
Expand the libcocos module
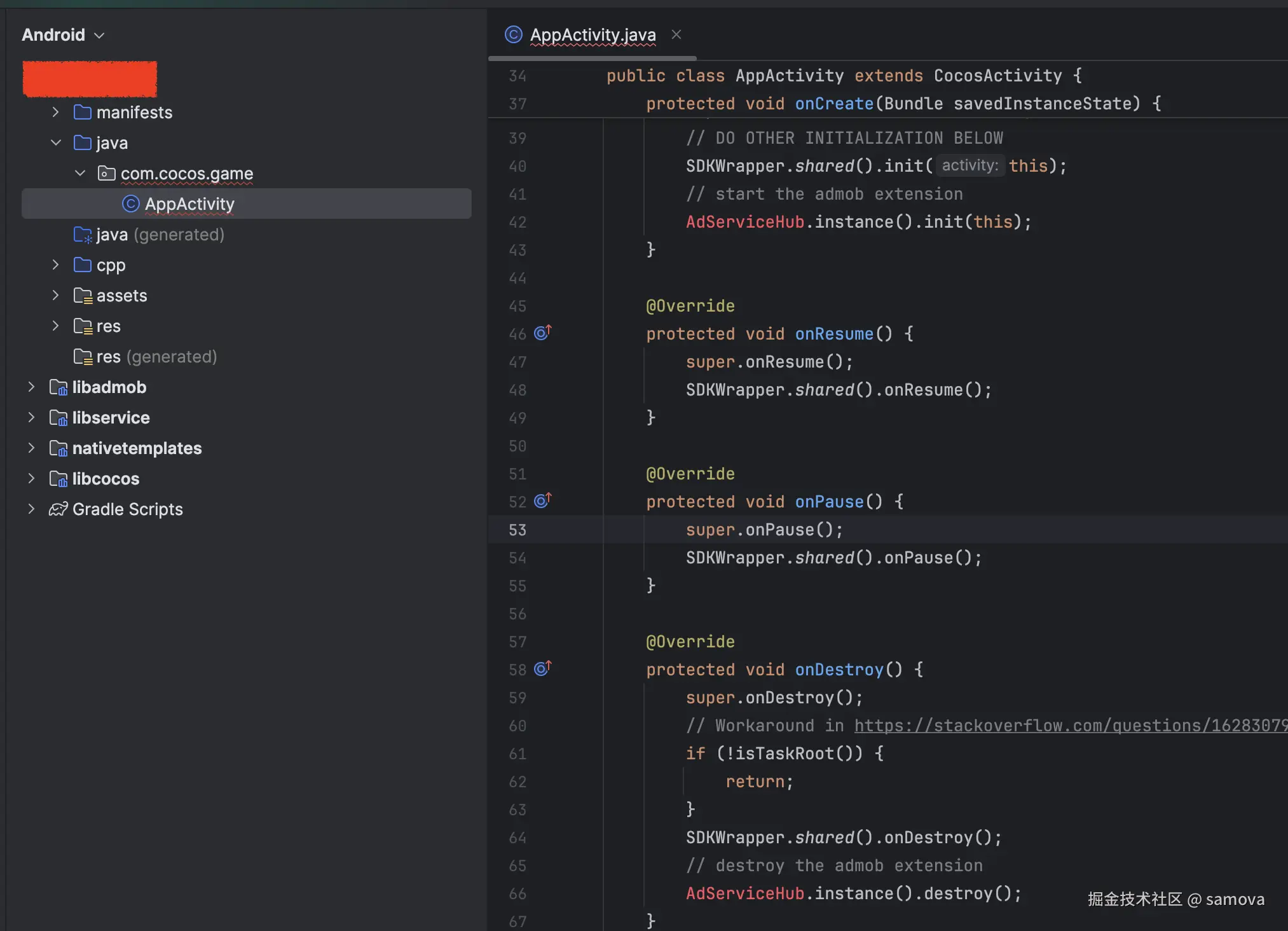click(x=31, y=479)
